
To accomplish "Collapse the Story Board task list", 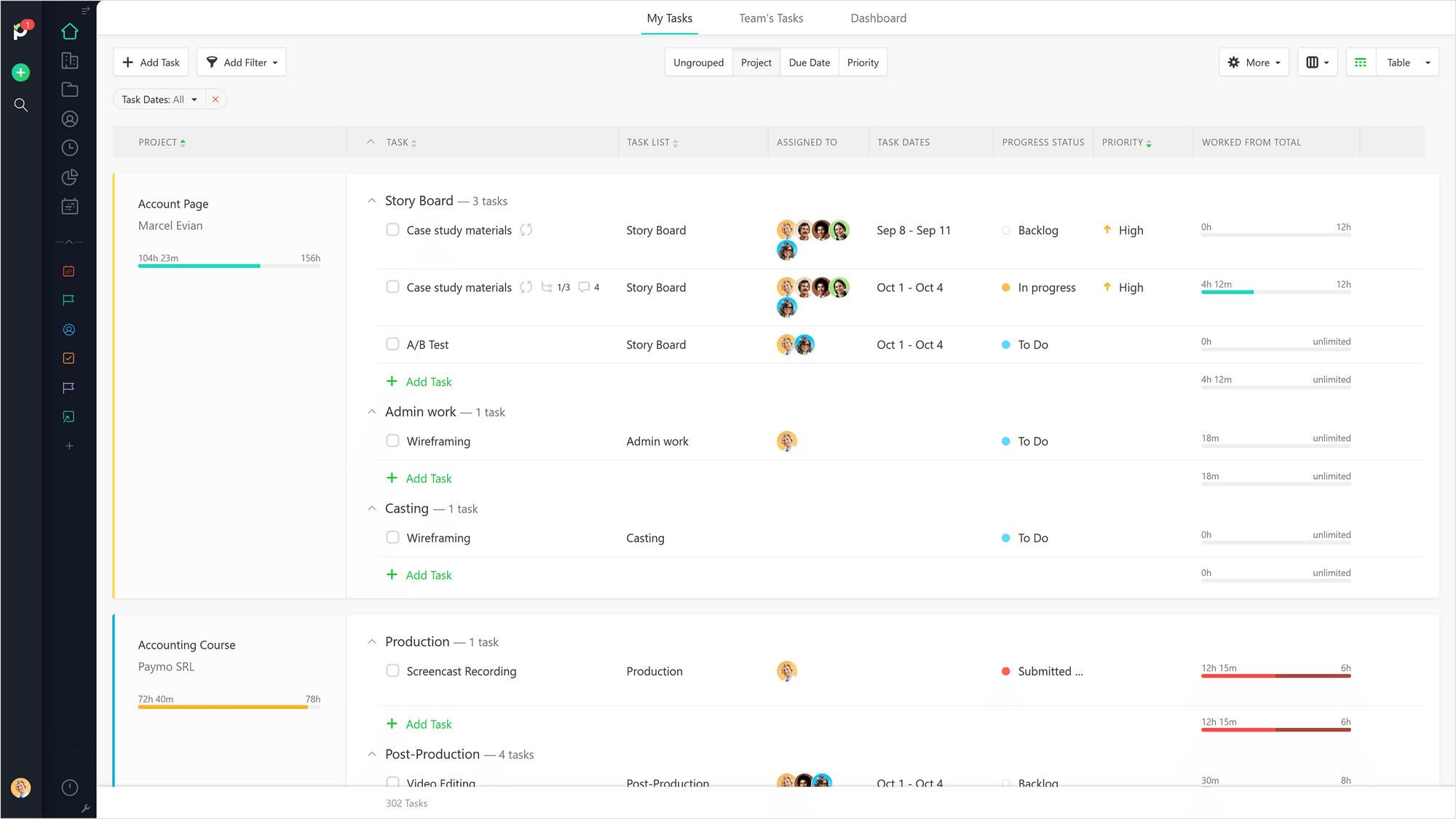I will pyautogui.click(x=372, y=201).
